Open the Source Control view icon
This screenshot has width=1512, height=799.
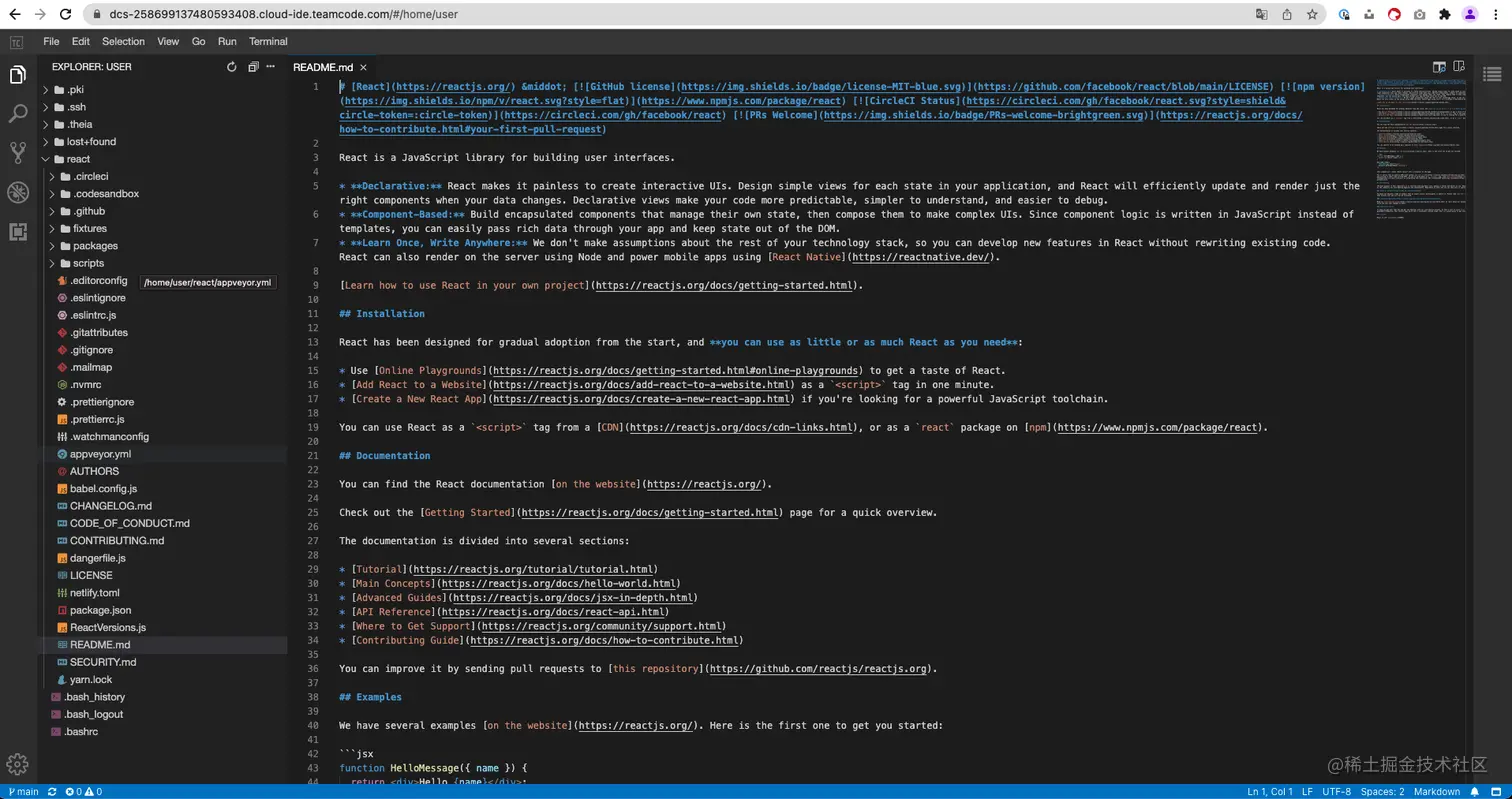(17, 152)
